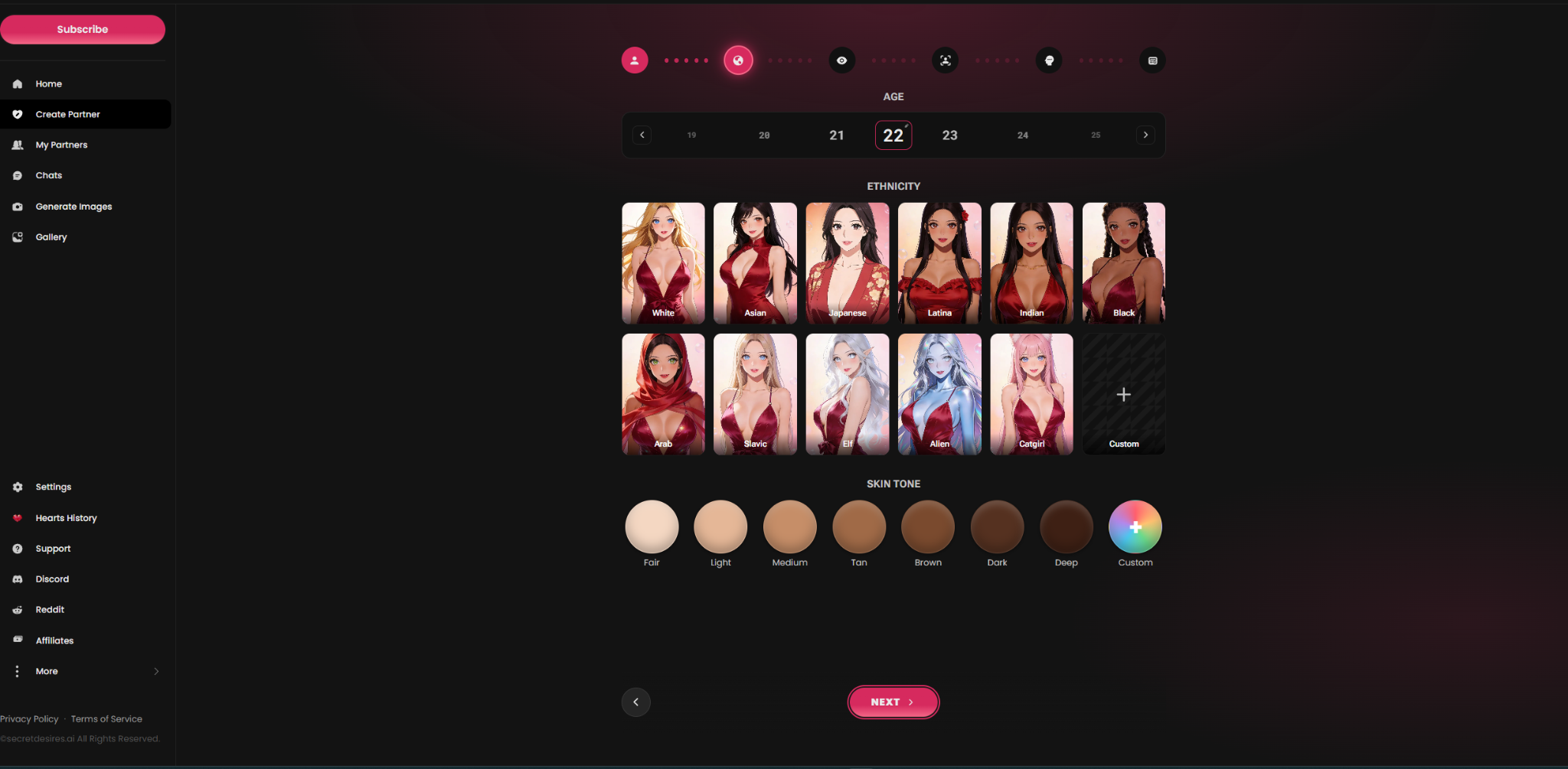Choose the Elf ethnicity card
The width and height of the screenshot is (1568, 769).
click(848, 394)
